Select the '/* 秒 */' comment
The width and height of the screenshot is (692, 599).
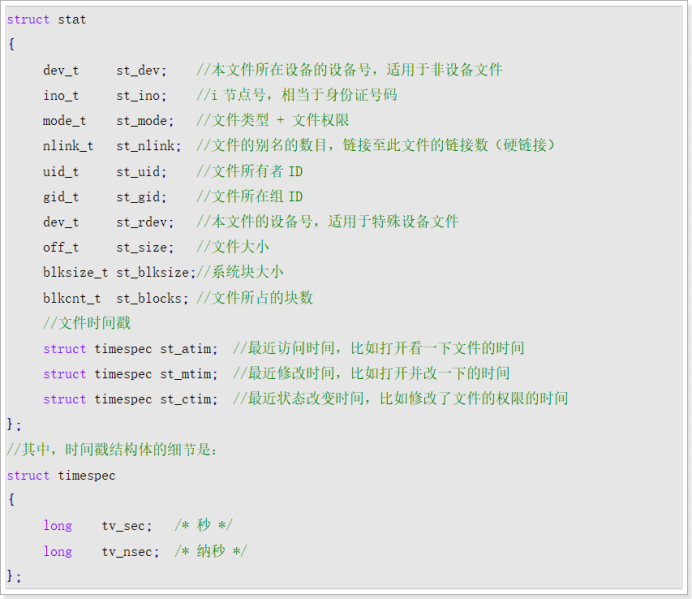click(x=203, y=525)
